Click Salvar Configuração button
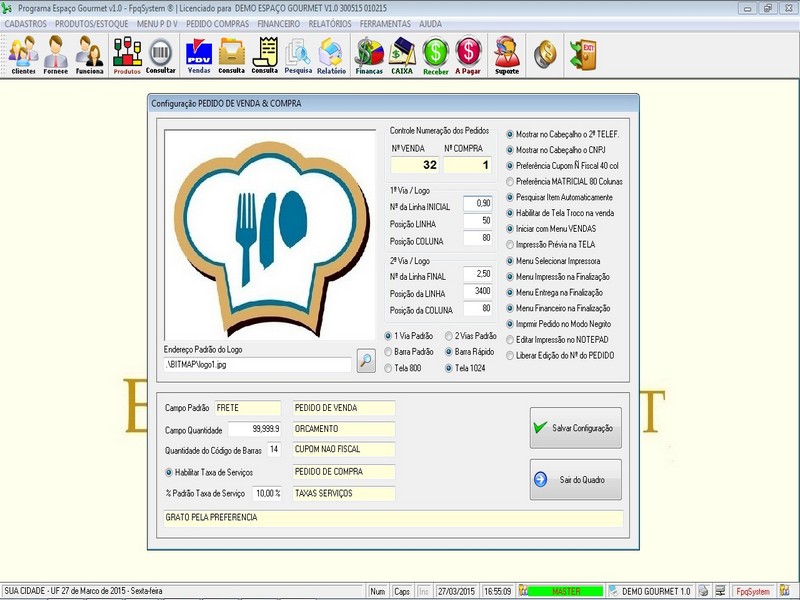This screenshot has height=600, width=800. point(576,428)
